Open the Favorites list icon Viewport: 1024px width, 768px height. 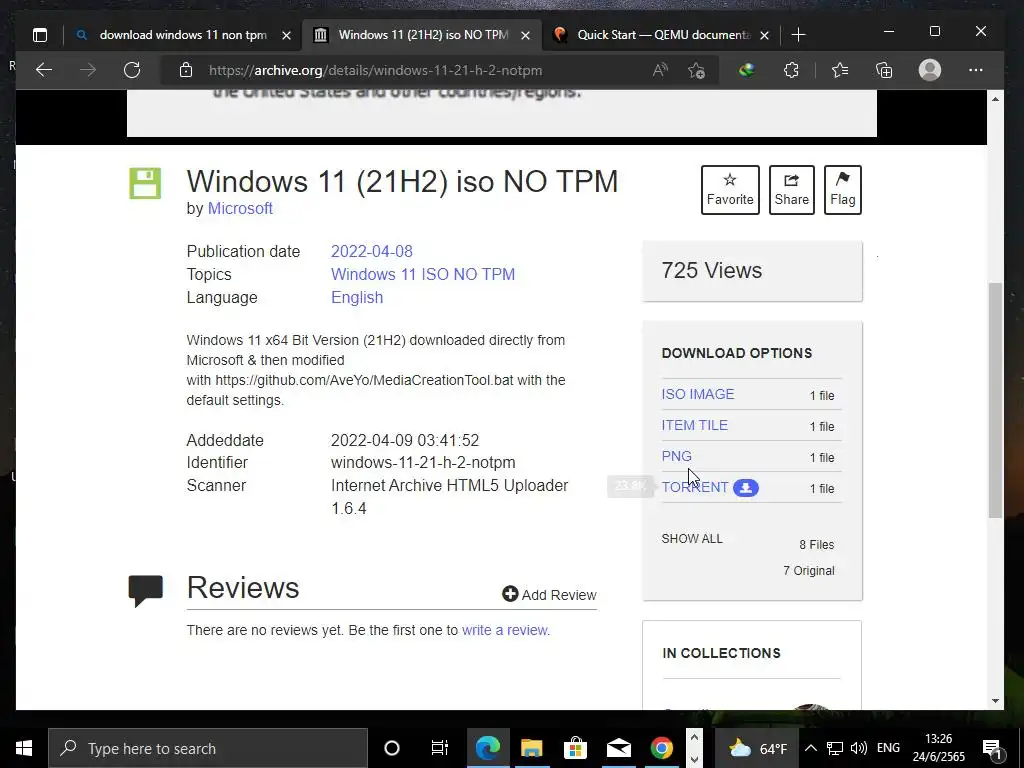click(840, 70)
